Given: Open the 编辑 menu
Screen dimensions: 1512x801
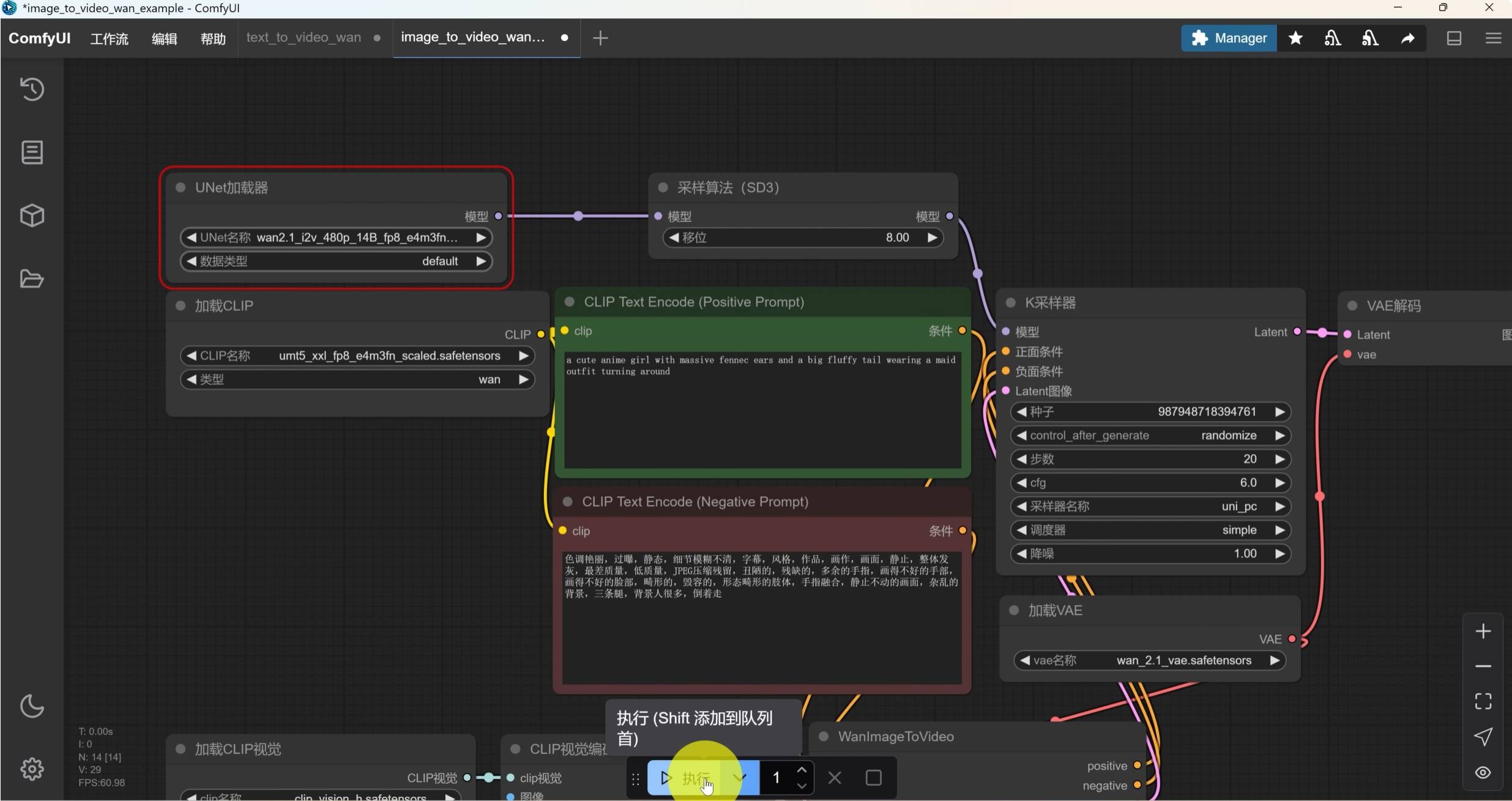Looking at the screenshot, I should 164,39.
